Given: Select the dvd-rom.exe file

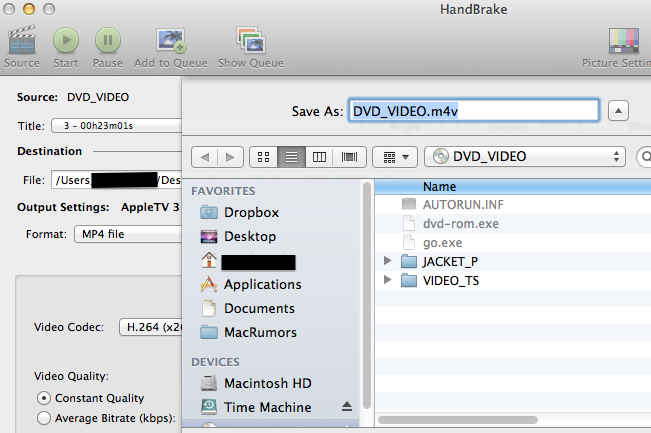Looking at the screenshot, I should pyautogui.click(x=513, y=223).
